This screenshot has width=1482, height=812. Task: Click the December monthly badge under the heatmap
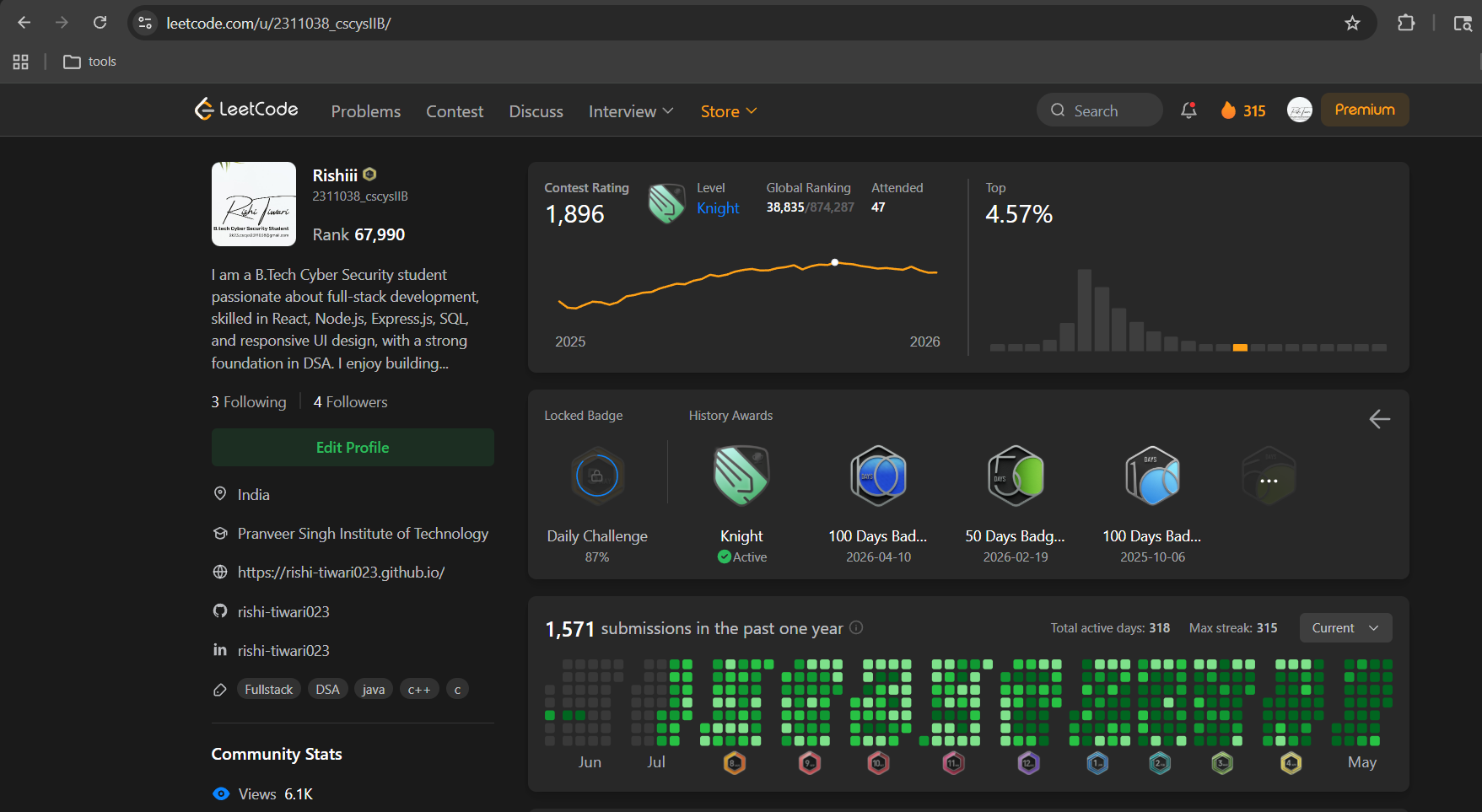pos(1028,763)
